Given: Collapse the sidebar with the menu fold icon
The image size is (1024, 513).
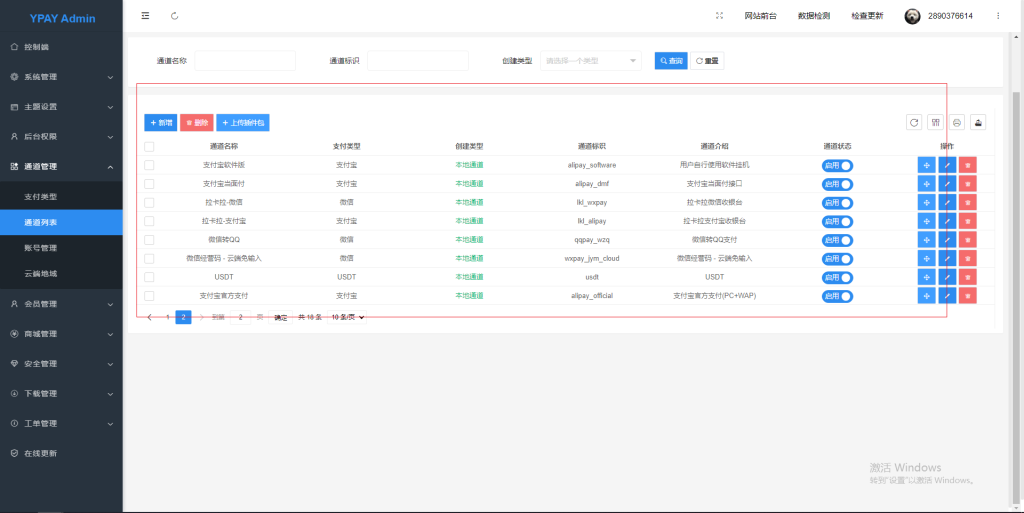Looking at the screenshot, I should pyautogui.click(x=145, y=16).
